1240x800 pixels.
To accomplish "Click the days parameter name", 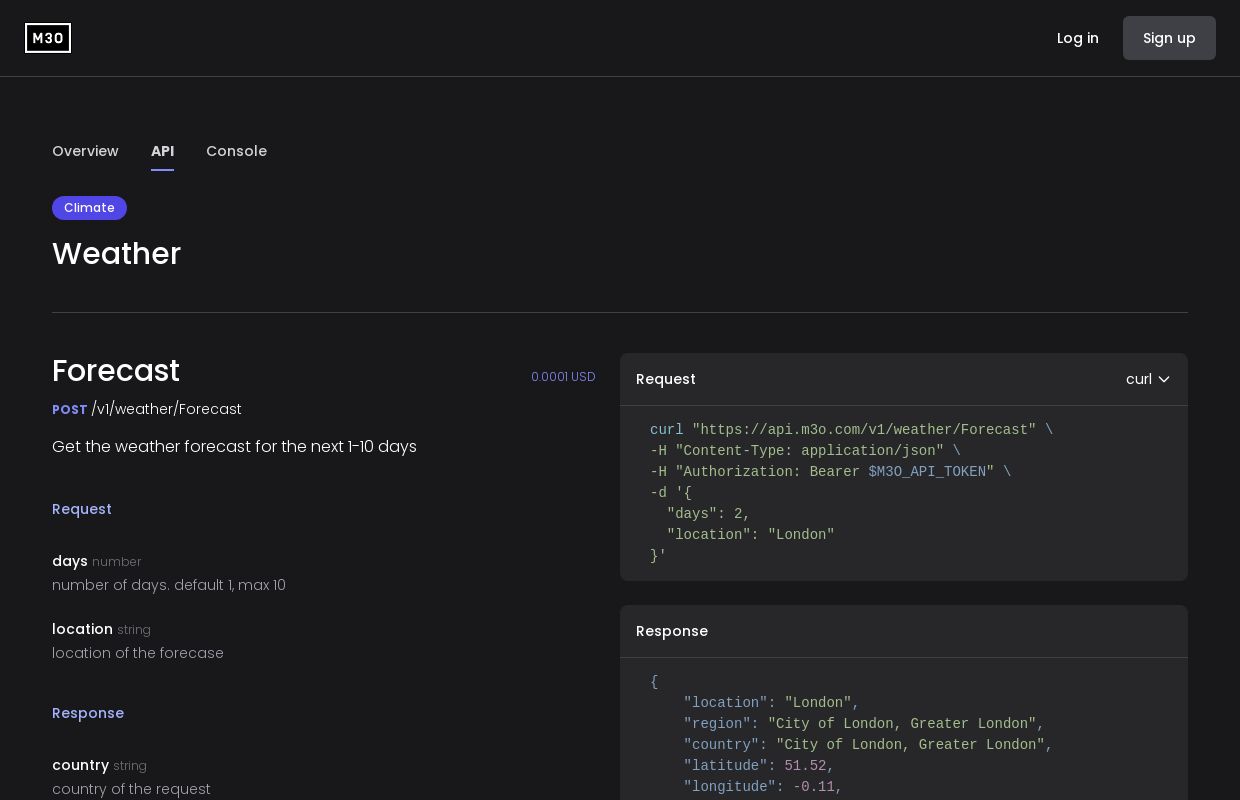I will click(70, 561).
